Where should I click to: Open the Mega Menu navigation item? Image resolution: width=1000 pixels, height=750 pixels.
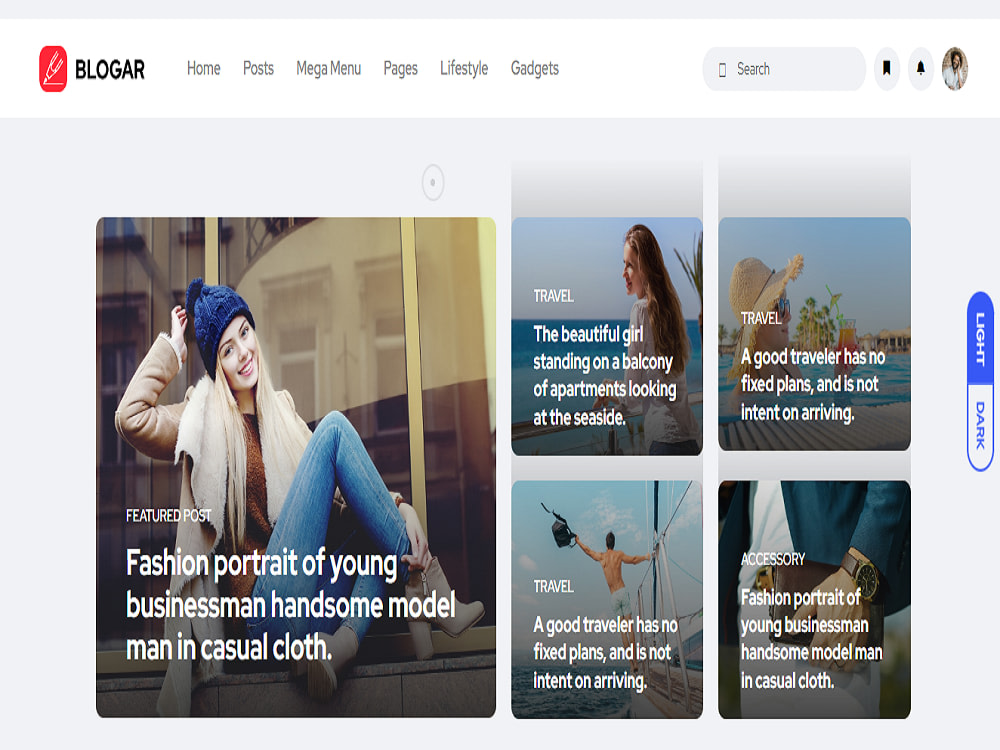point(328,68)
